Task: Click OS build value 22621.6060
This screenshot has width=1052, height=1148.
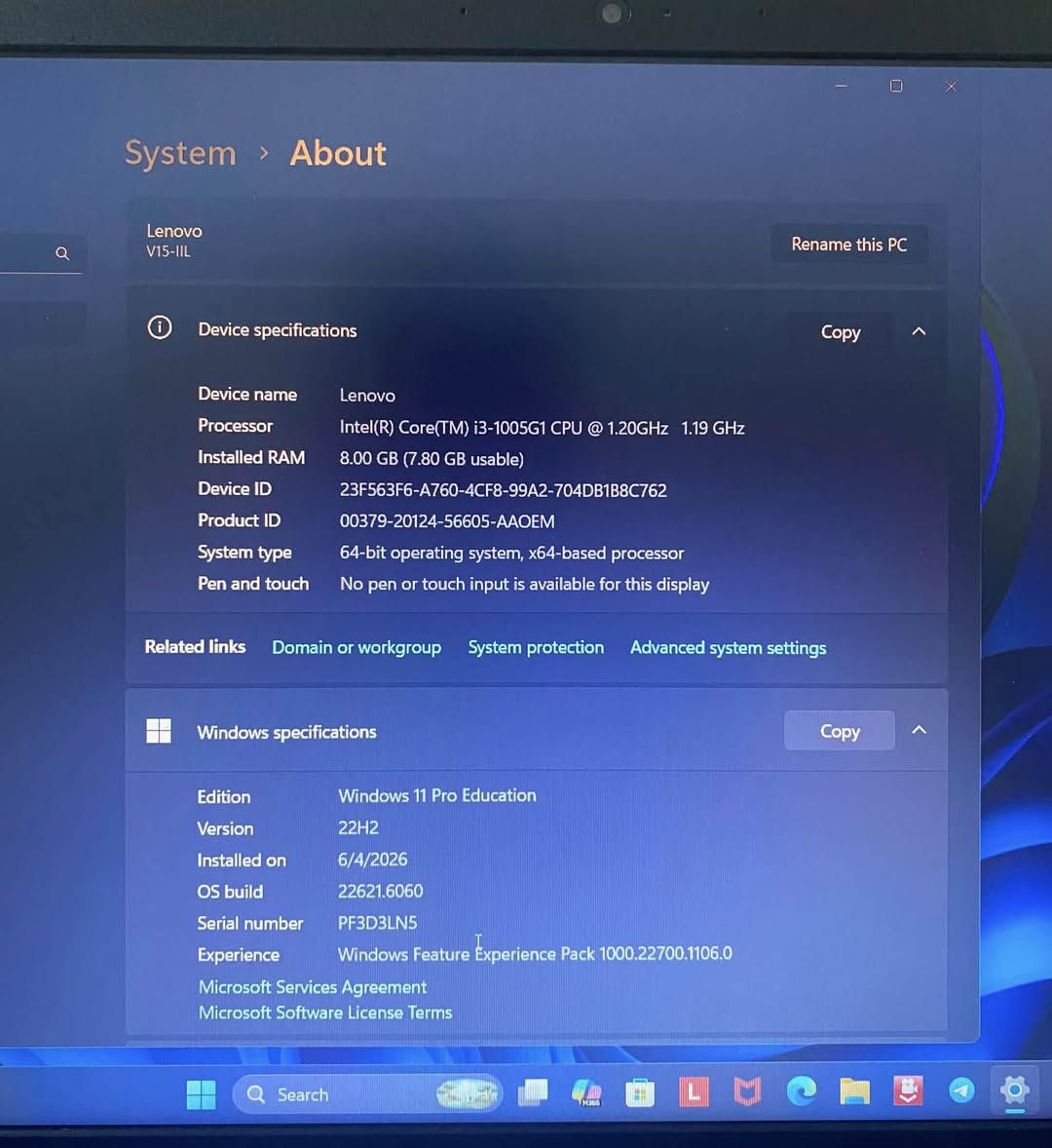Action: click(x=381, y=891)
